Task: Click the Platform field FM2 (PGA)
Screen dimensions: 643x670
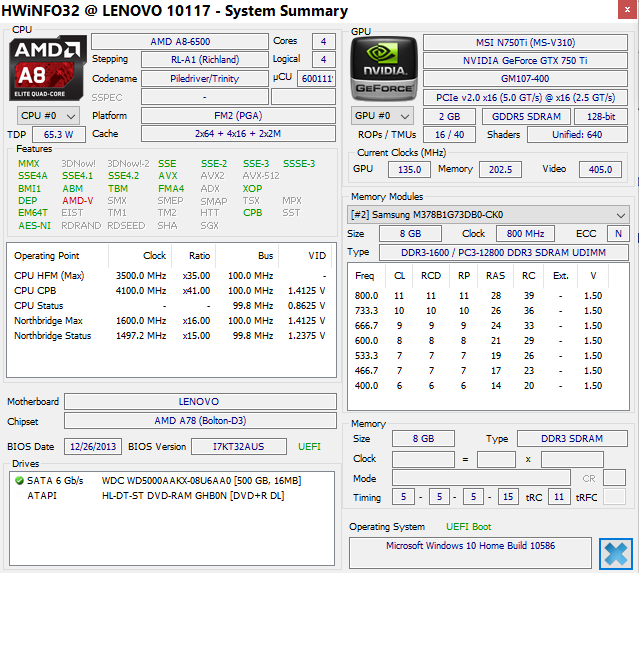Action: click(x=238, y=115)
